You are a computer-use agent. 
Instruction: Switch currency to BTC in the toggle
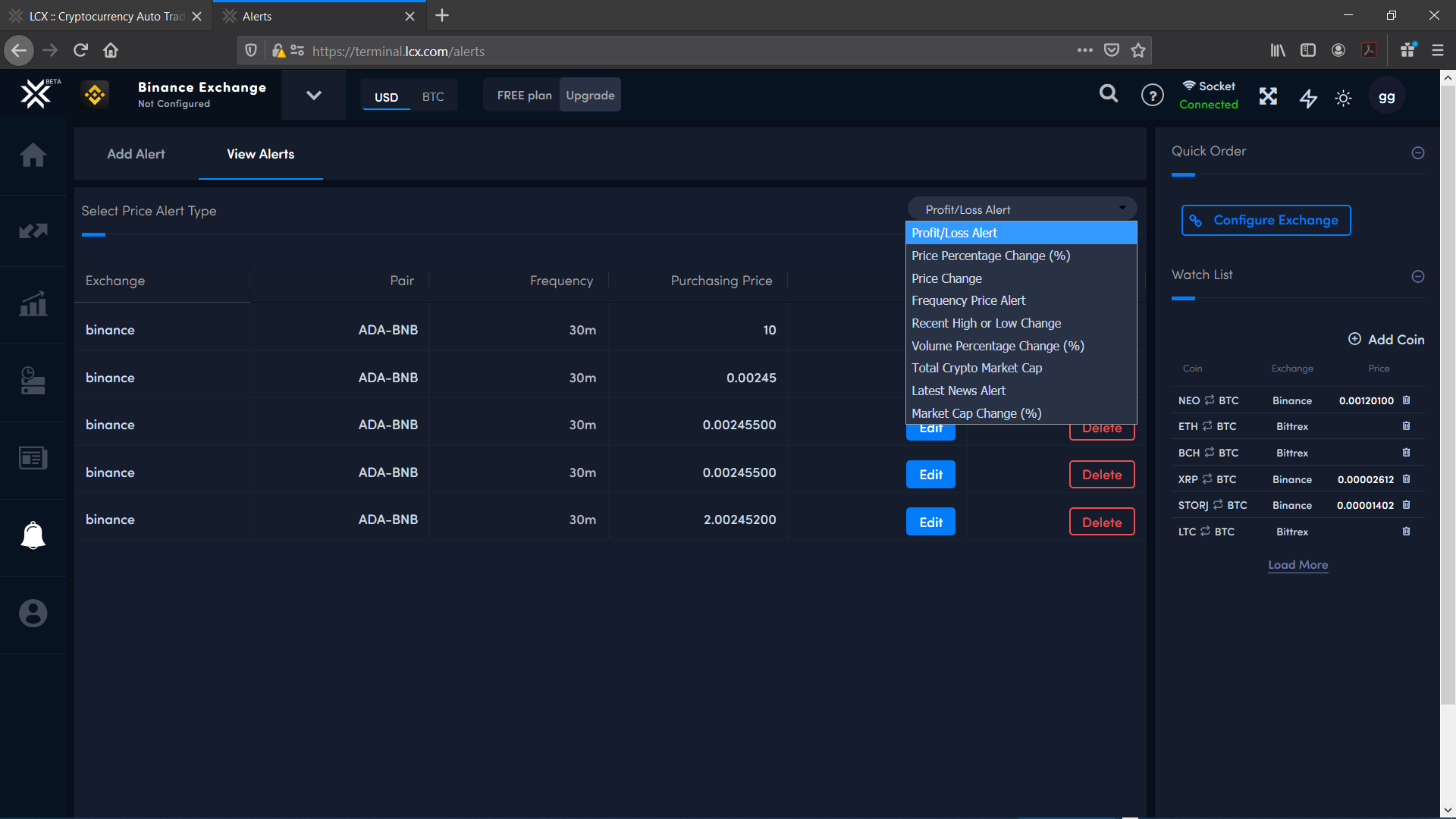click(433, 96)
